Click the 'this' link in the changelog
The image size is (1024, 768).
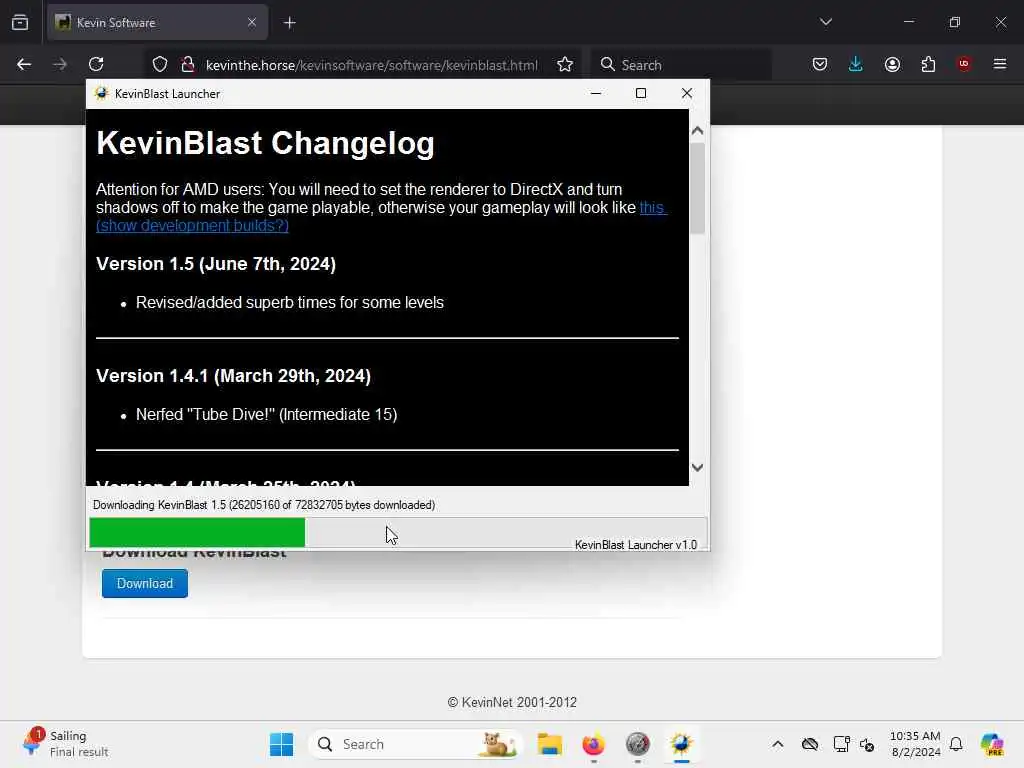click(x=652, y=208)
